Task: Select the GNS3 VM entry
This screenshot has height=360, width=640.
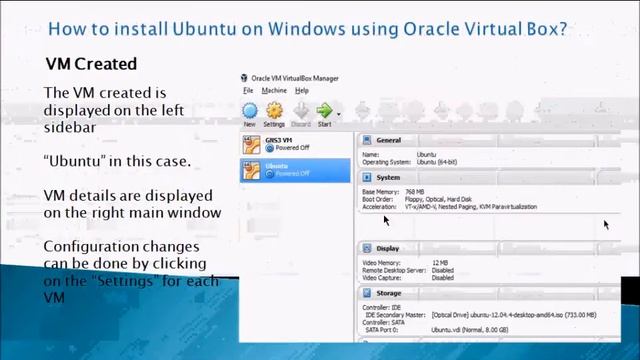Action: tap(295, 144)
